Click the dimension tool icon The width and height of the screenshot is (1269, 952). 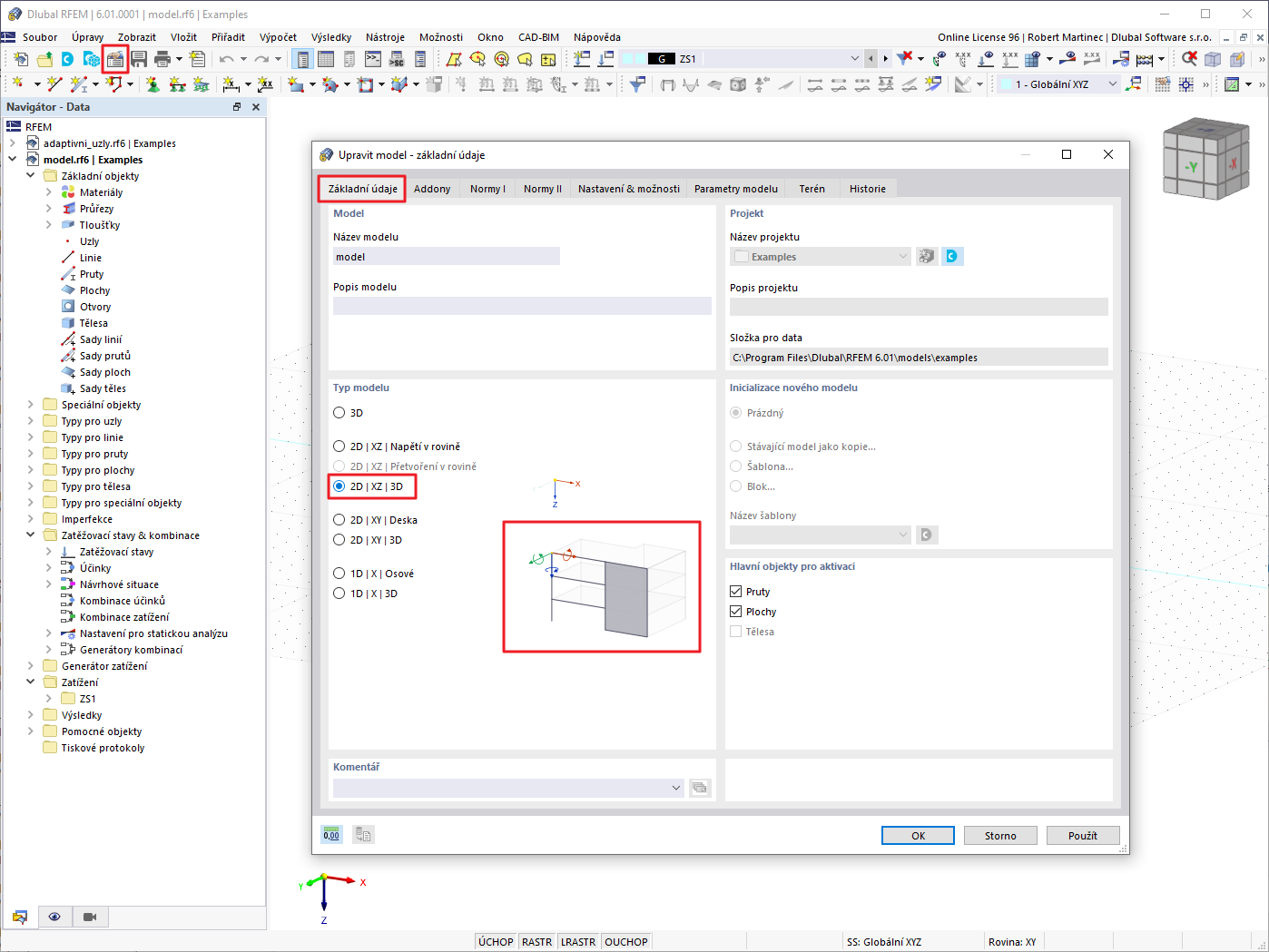click(x=231, y=84)
